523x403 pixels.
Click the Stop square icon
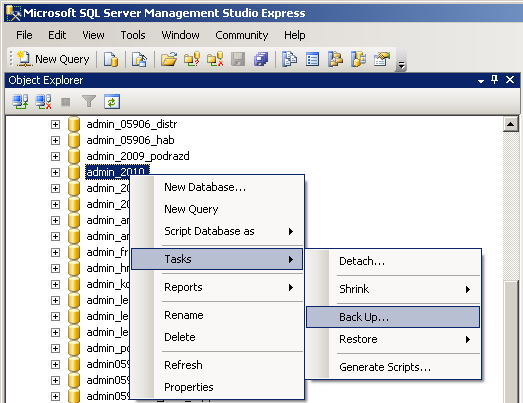[x=66, y=102]
